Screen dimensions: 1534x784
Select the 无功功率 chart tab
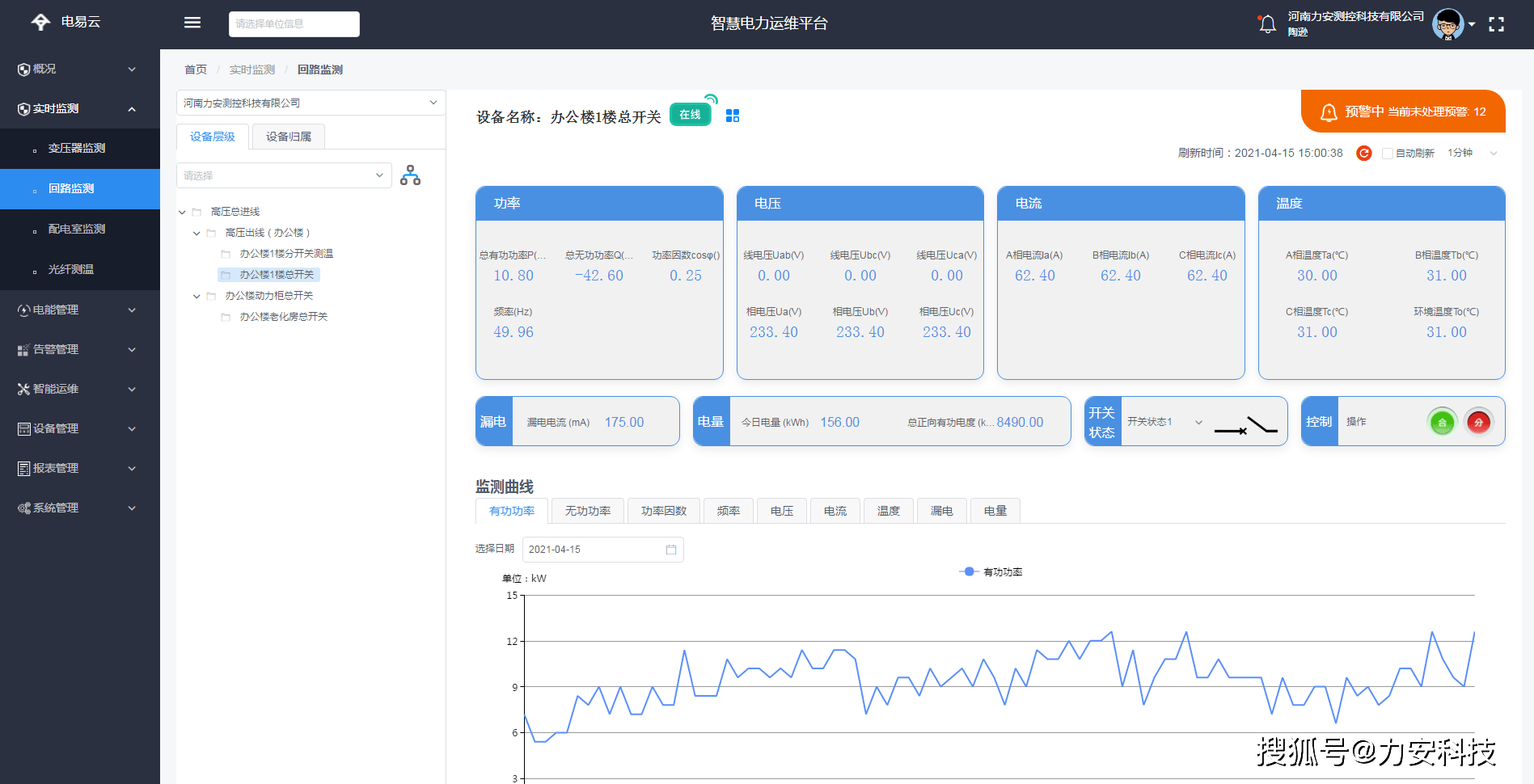pos(587,510)
